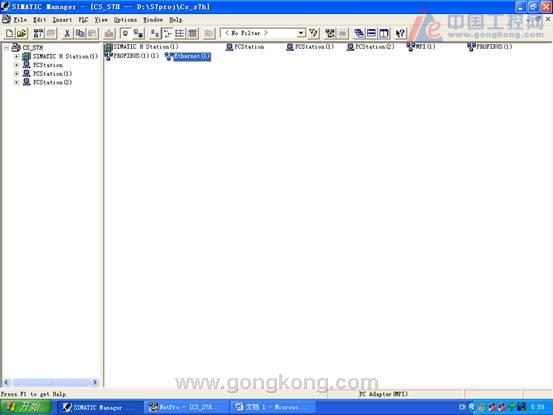
Task: Click the tree scrollbar left arrow
Action: (x=6, y=382)
